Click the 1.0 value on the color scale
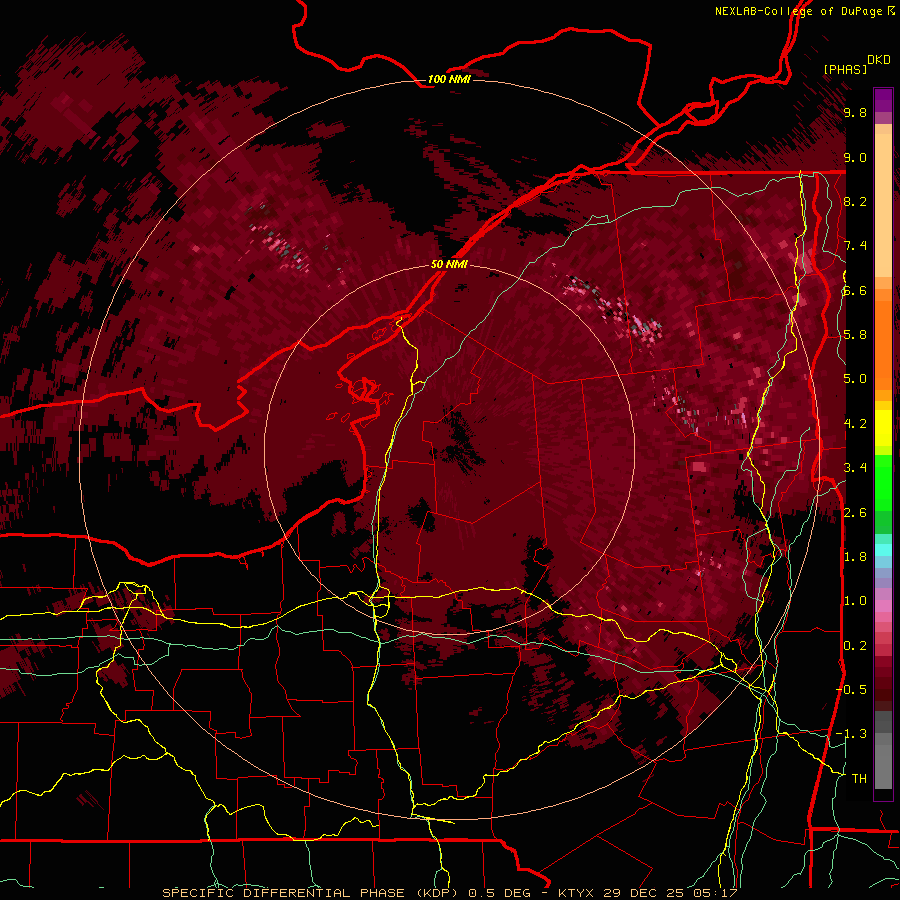 [x=855, y=601]
